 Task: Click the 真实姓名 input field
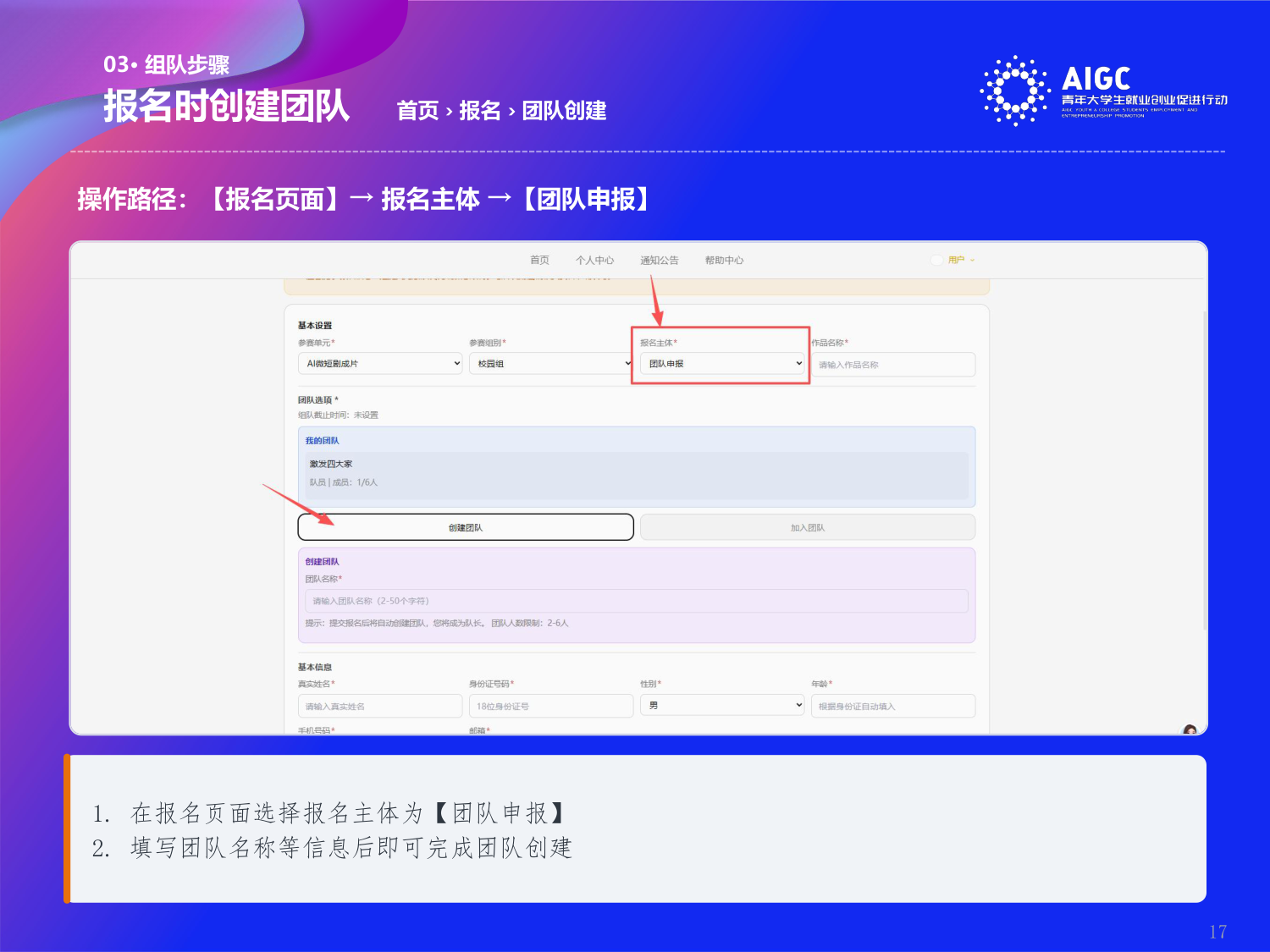pos(380,706)
